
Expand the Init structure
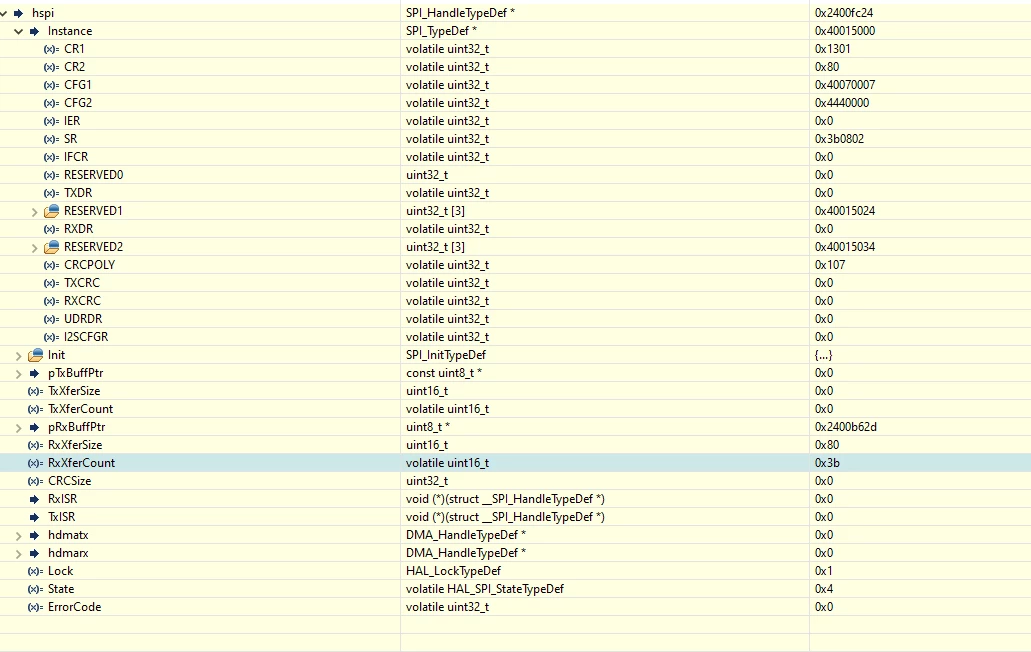tap(18, 356)
